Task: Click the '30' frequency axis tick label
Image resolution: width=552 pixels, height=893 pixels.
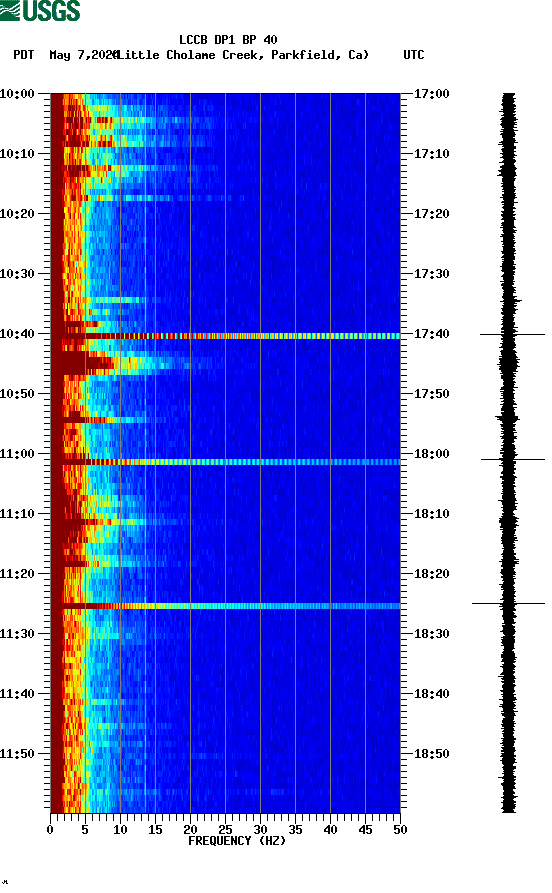Action: click(x=260, y=830)
